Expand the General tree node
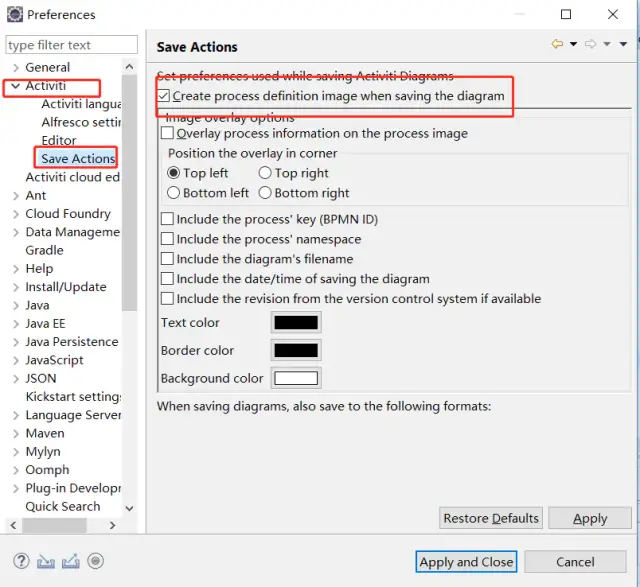 (16, 67)
